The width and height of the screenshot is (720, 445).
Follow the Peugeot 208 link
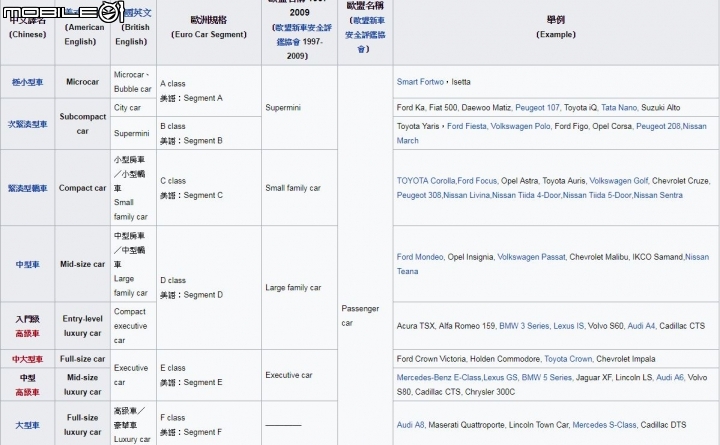[x=658, y=126]
